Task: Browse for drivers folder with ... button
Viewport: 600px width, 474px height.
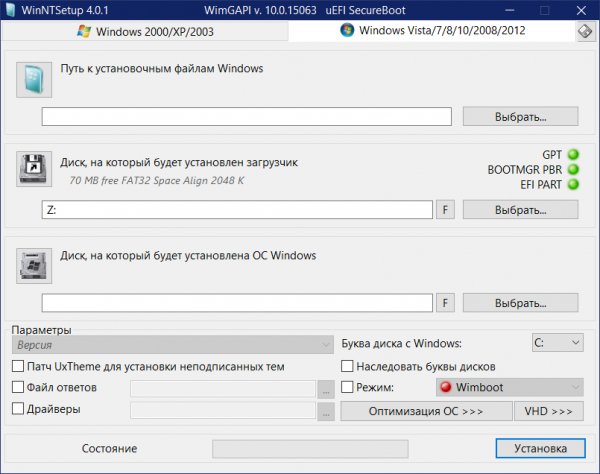Action: point(326,412)
